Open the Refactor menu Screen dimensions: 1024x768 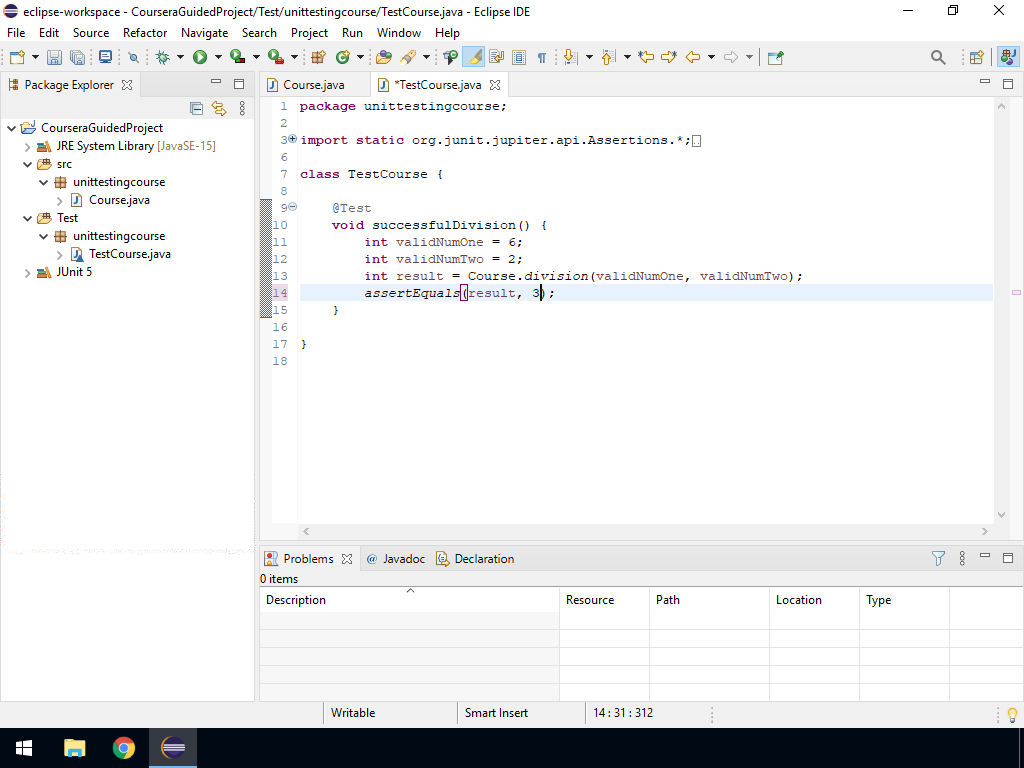pos(145,33)
